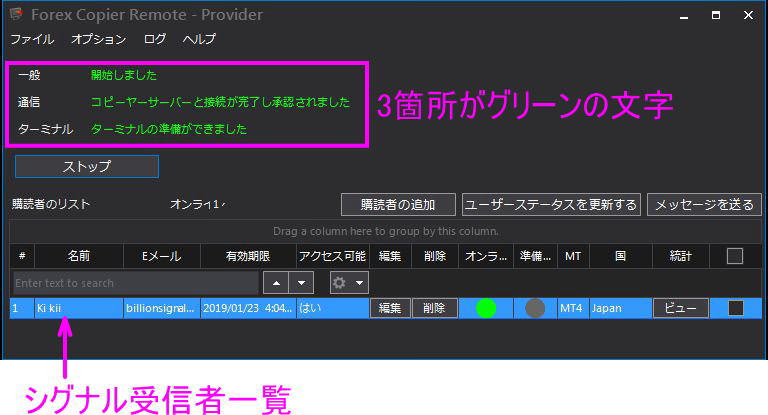This screenshot has height=415, width=768.
Task: Click 編集 button in Ki kii row
Action: (x=390, y=308)
